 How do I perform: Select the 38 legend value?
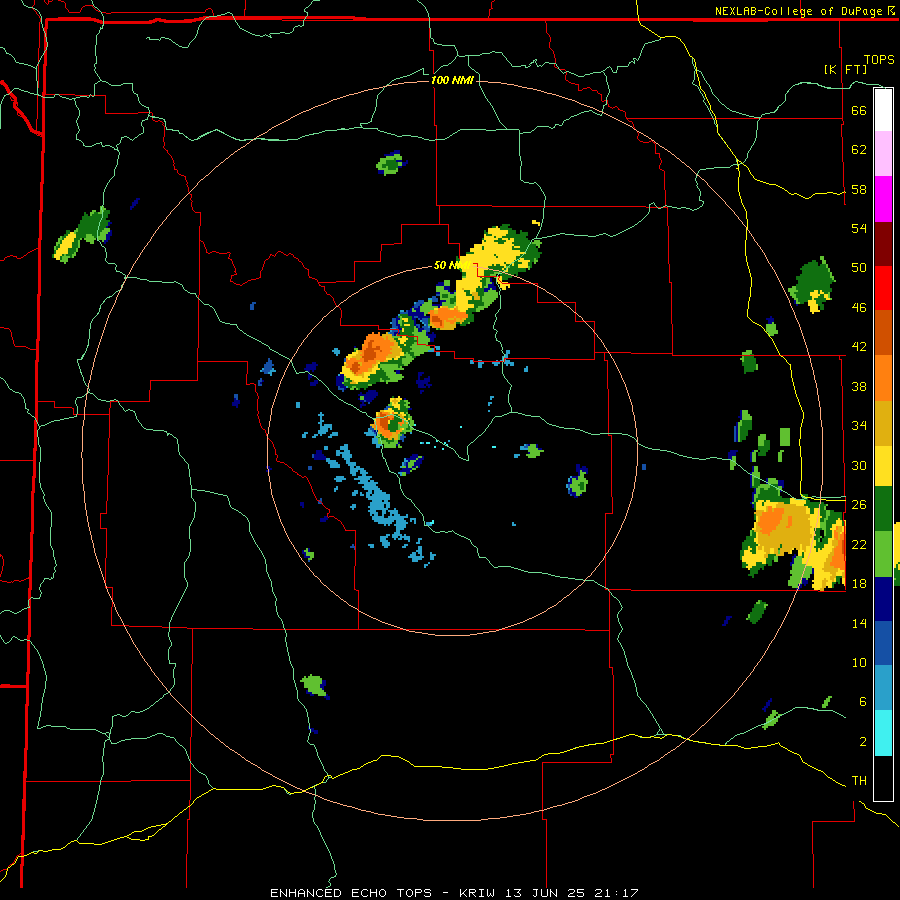point(859,386)
